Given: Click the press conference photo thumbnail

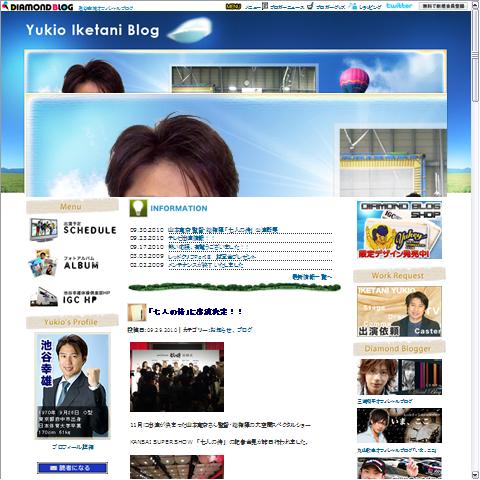Looking at the screenshot, I should (177, 377).
